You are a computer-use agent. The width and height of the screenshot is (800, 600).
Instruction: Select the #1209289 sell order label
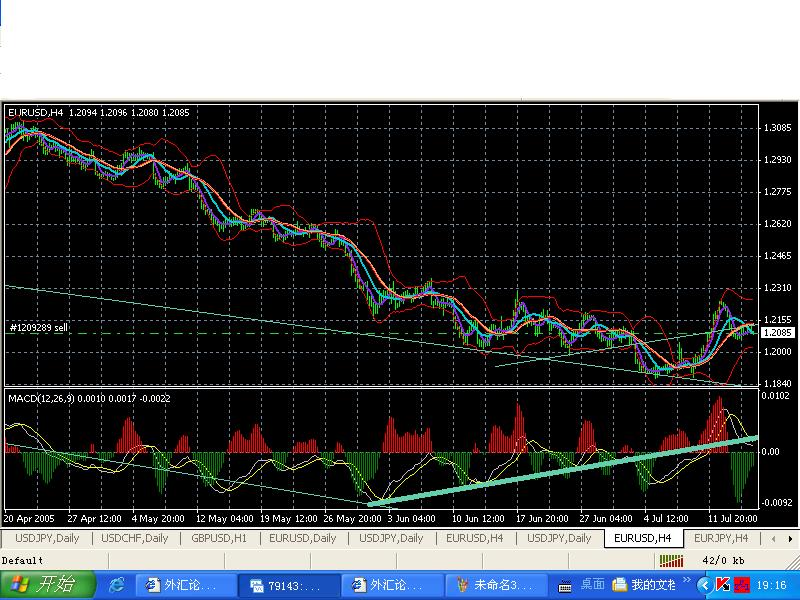click(38, 328)
